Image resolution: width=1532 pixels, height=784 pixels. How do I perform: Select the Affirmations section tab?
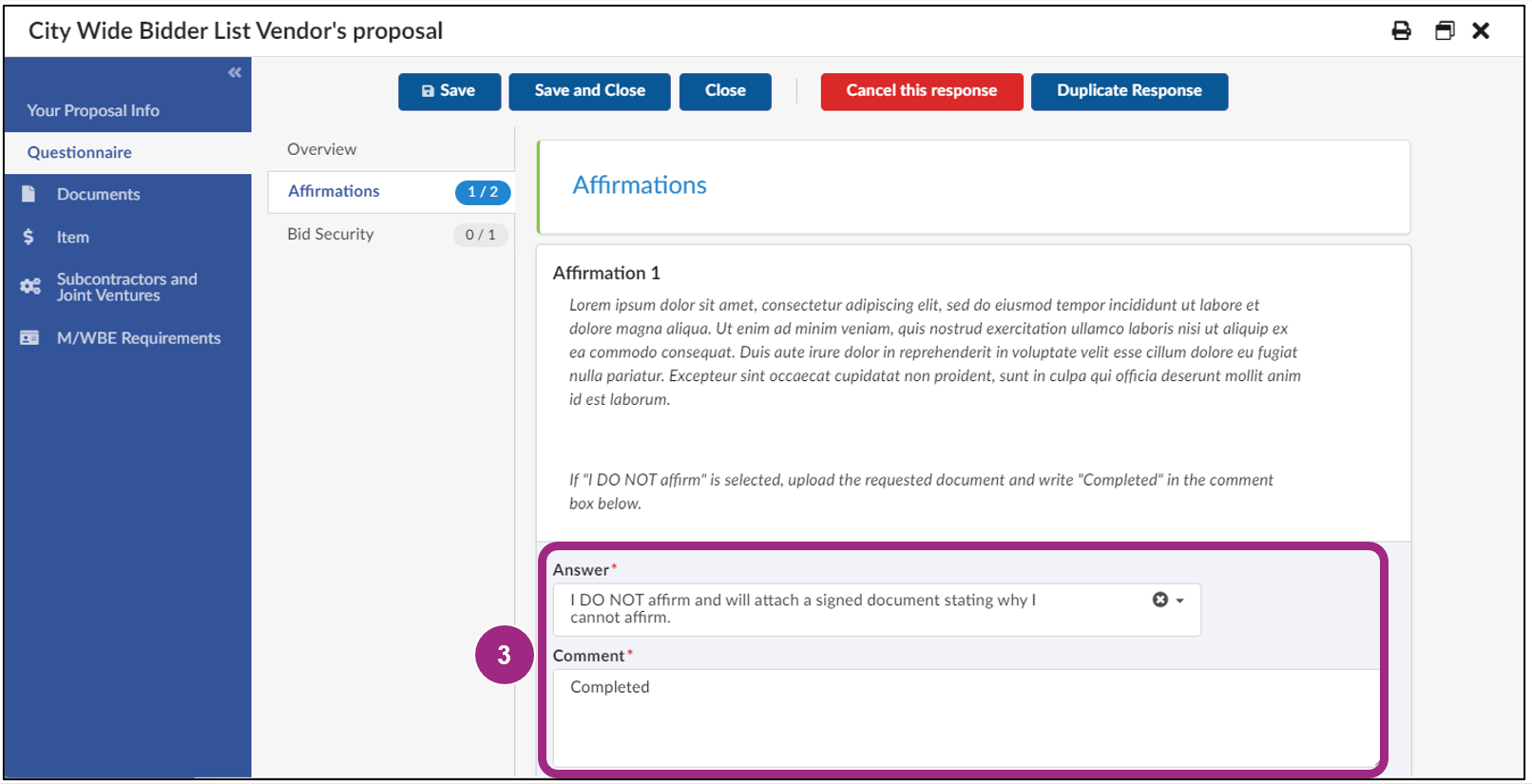point(335,191)
